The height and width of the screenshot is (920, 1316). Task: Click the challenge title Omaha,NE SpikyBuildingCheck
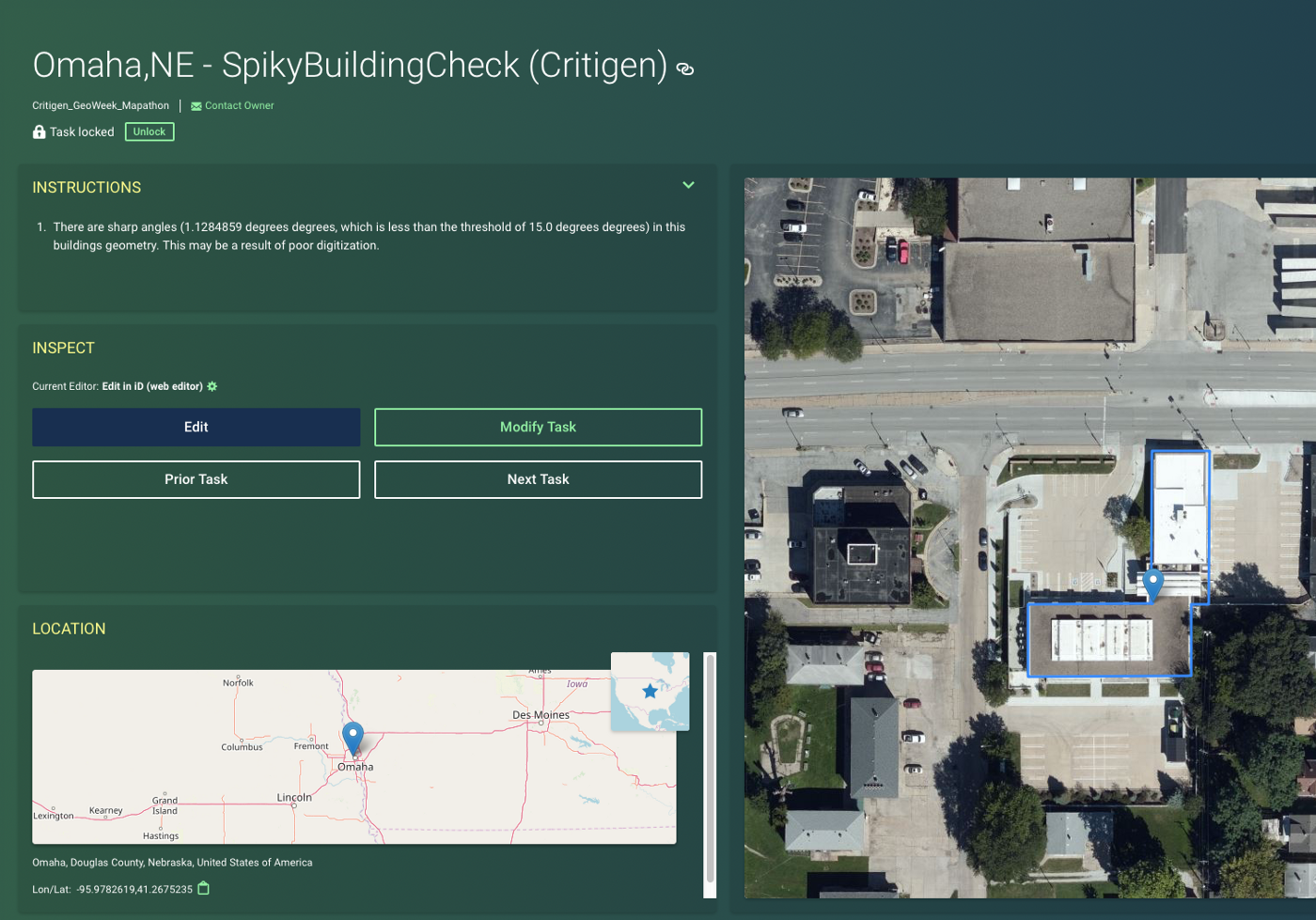(350, 65)
